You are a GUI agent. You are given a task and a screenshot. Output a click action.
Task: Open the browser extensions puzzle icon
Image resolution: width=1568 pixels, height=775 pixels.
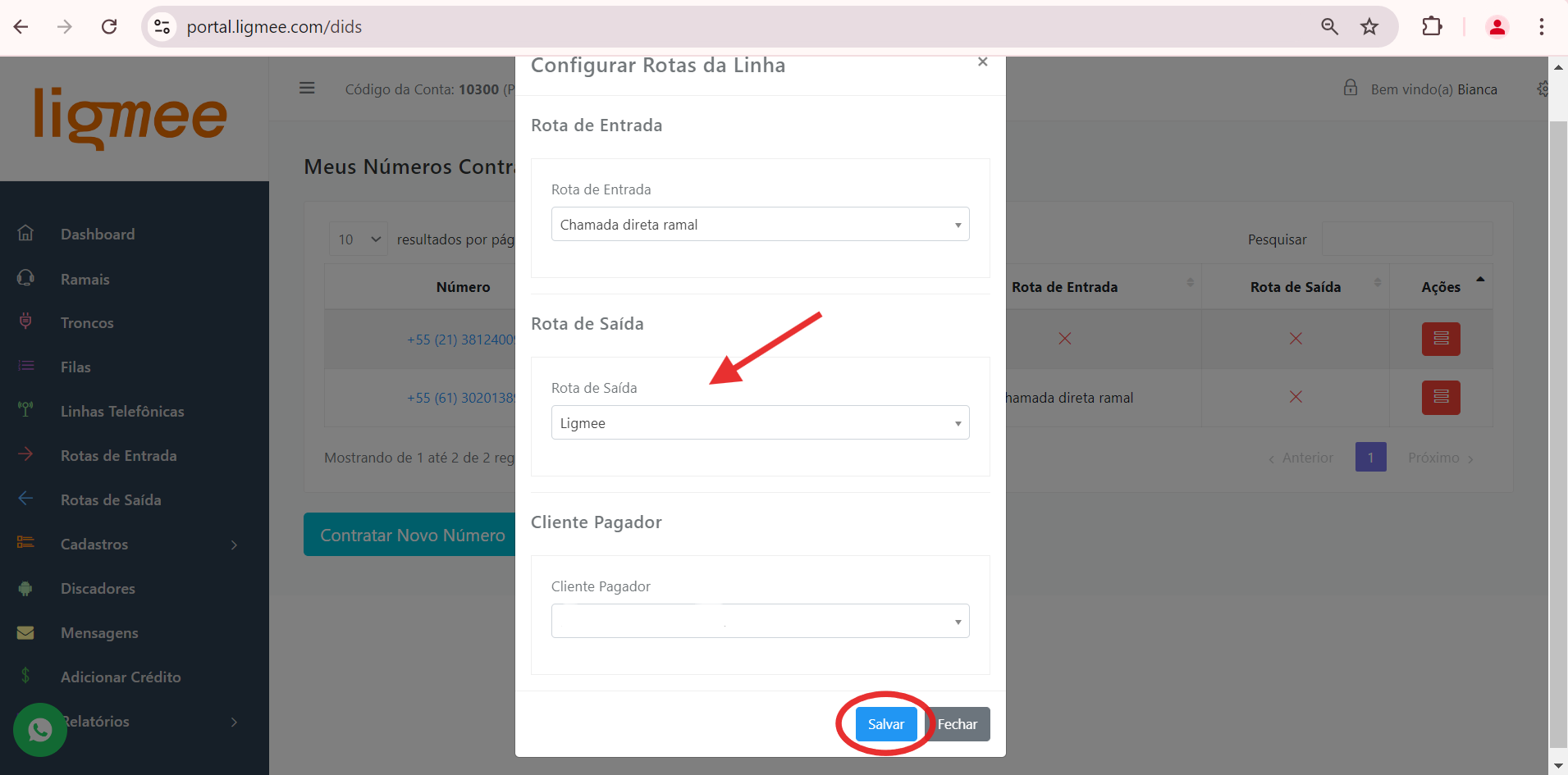(1432, 27)
